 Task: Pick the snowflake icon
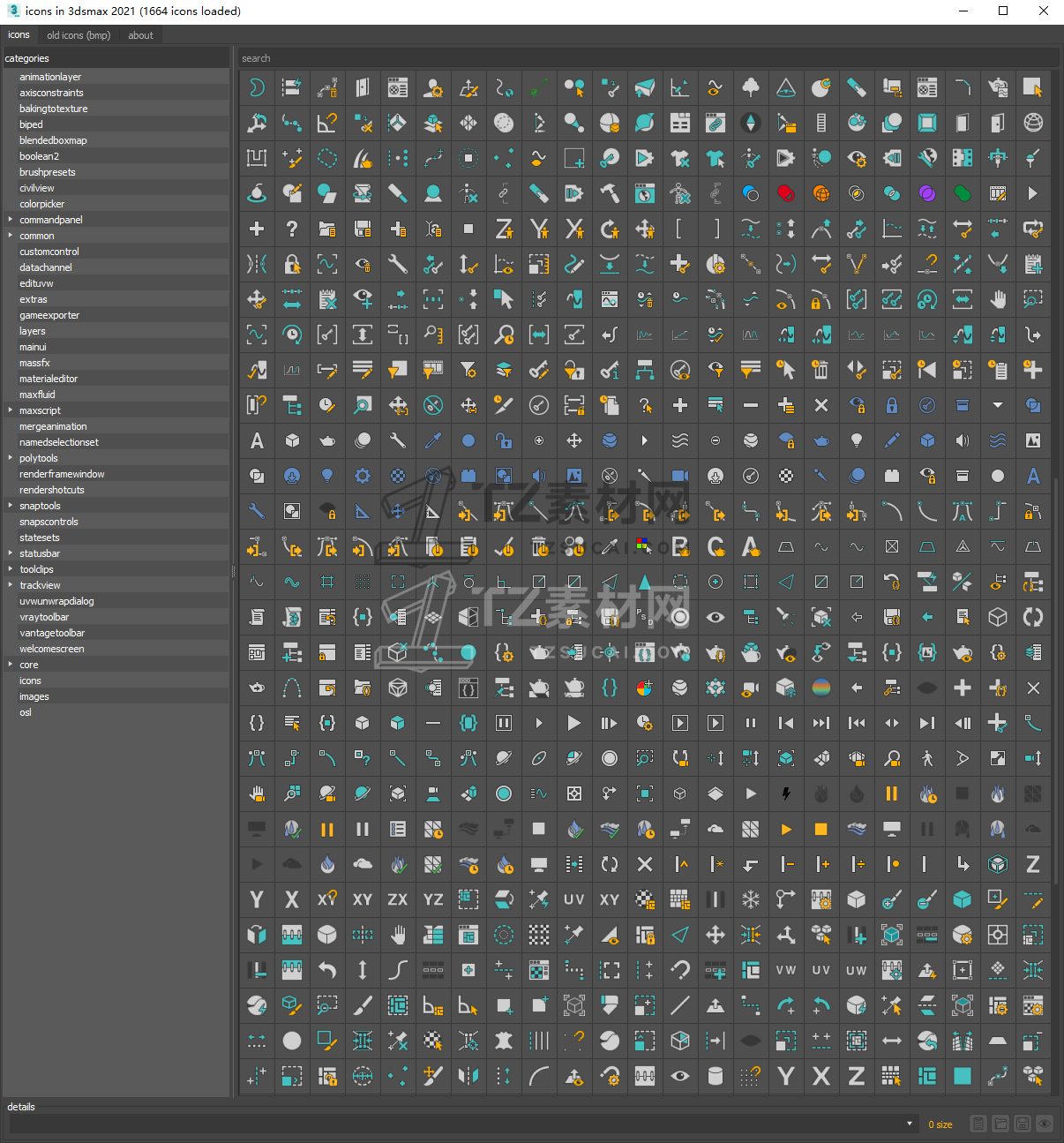point(751,899)
